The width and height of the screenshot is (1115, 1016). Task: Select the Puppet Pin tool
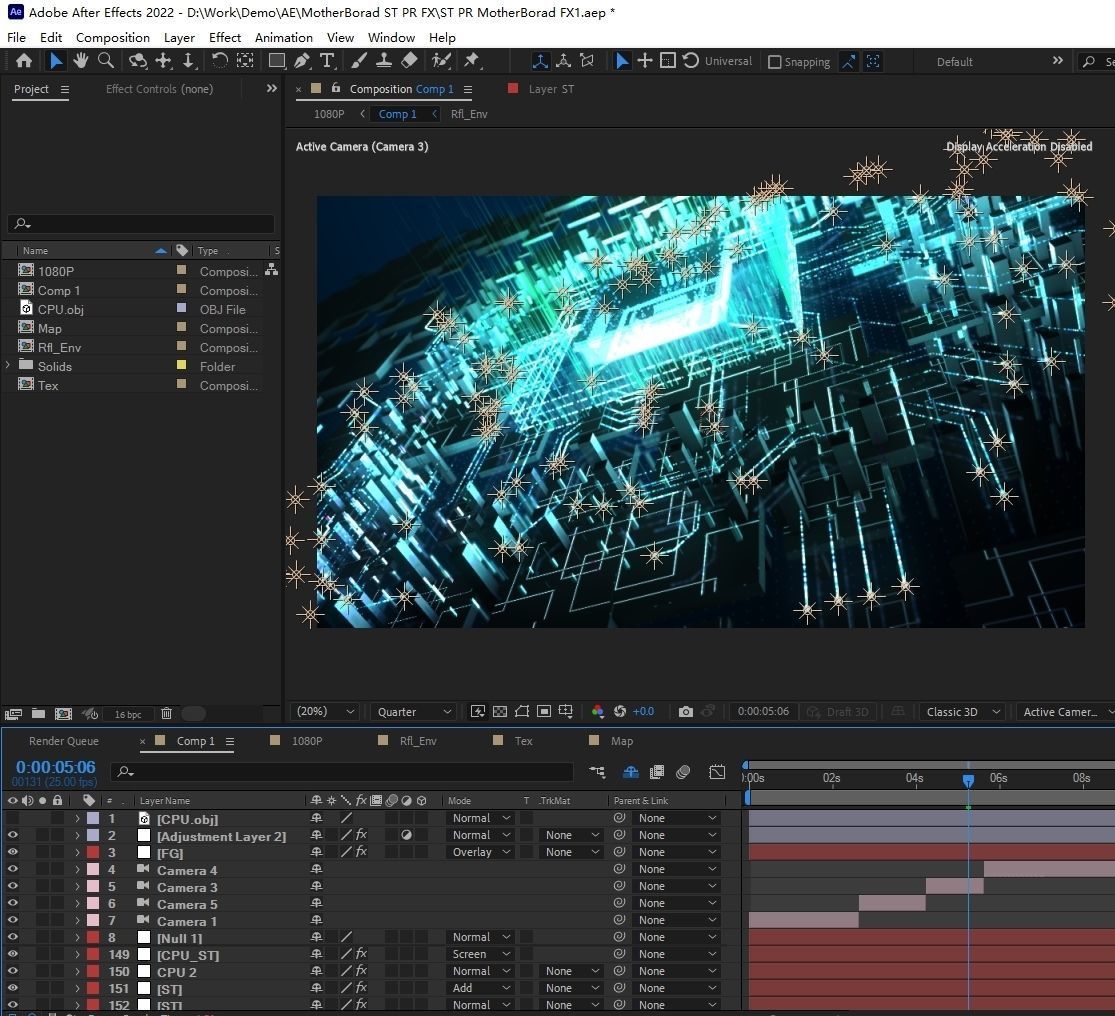pyautogui.click(x=471, y=61)
